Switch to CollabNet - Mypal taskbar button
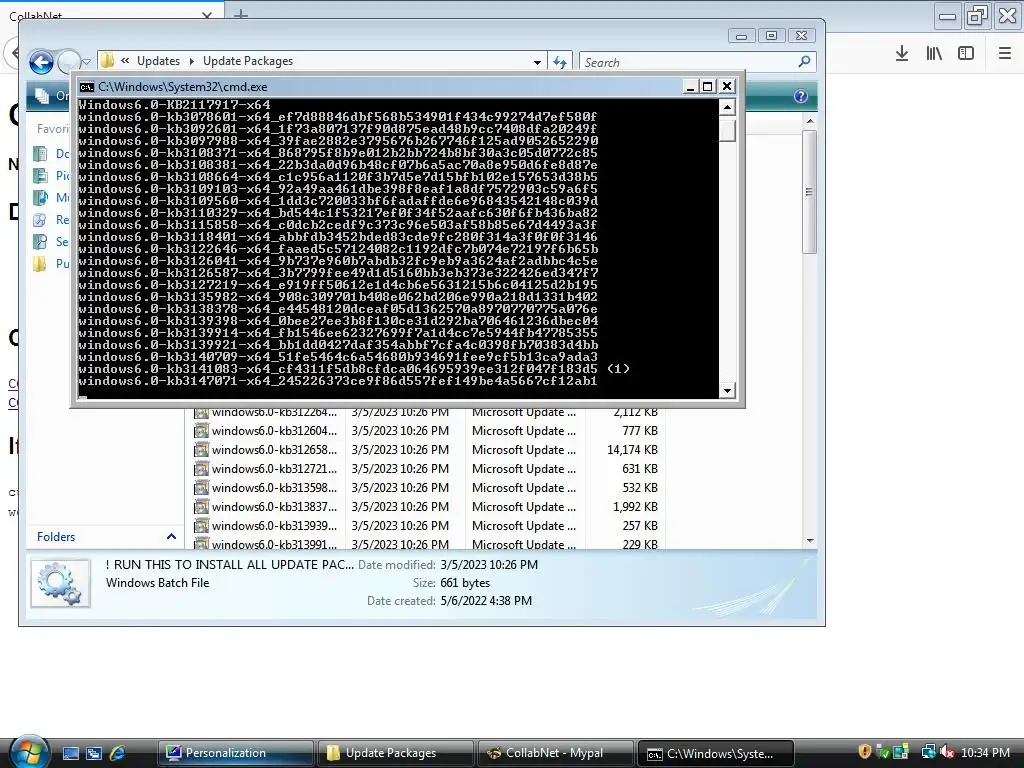 pos(555,753)
